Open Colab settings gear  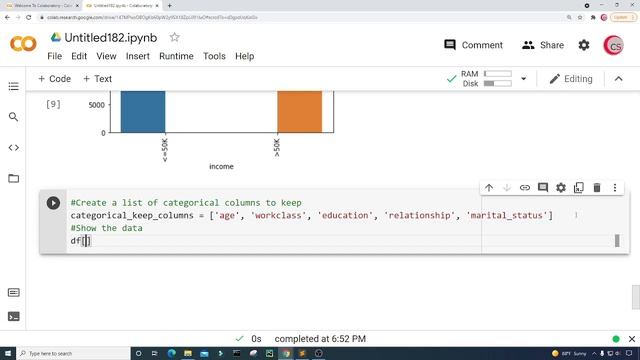pos(584,45)
